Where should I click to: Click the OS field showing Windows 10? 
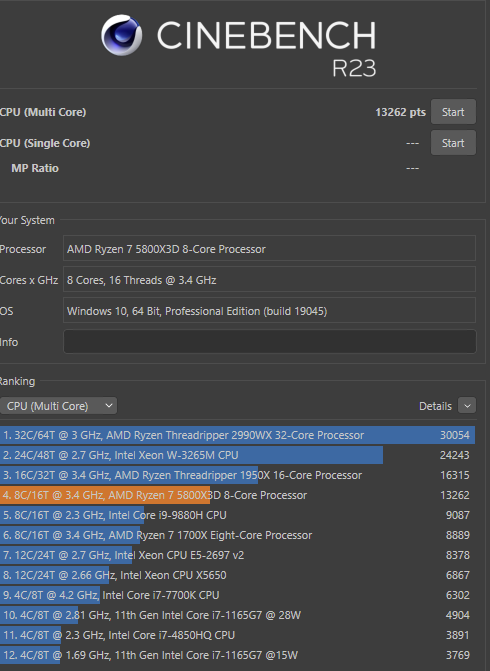(270, 310)
